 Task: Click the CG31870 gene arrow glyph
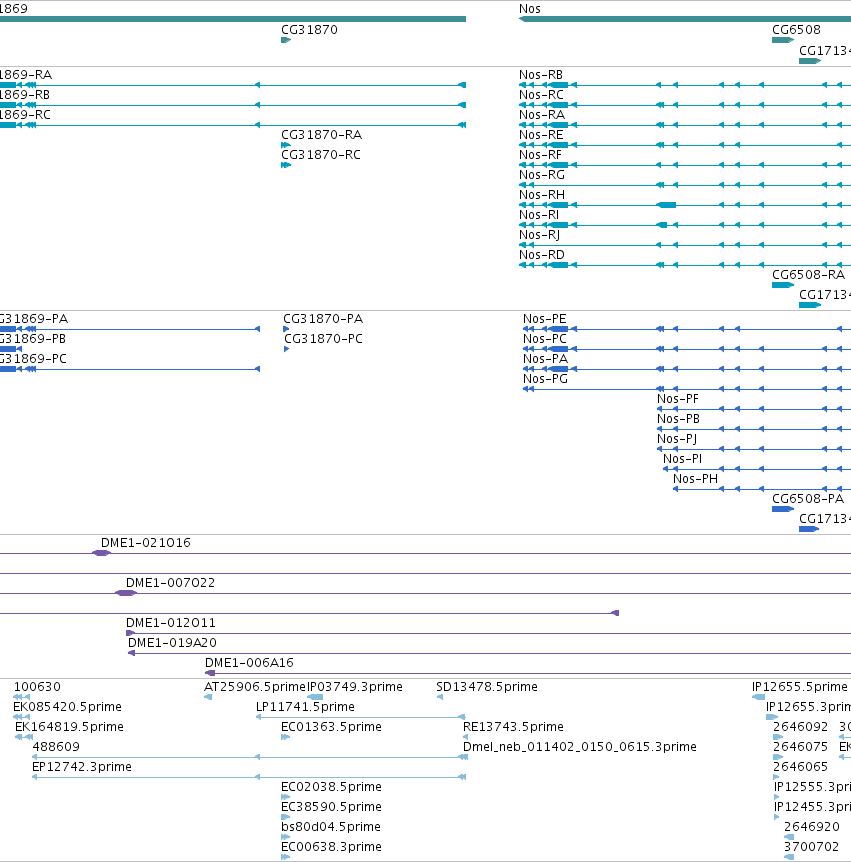point(286,40)
